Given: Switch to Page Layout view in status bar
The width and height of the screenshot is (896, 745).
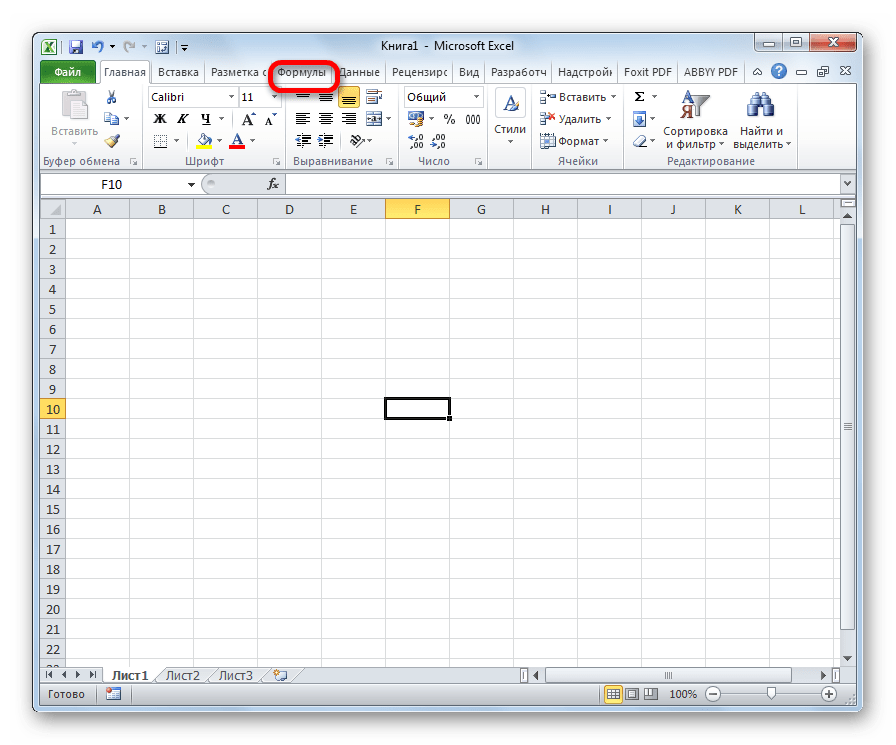Looking at the screenshot, I should pyautogui.click(x=631, y=694).
